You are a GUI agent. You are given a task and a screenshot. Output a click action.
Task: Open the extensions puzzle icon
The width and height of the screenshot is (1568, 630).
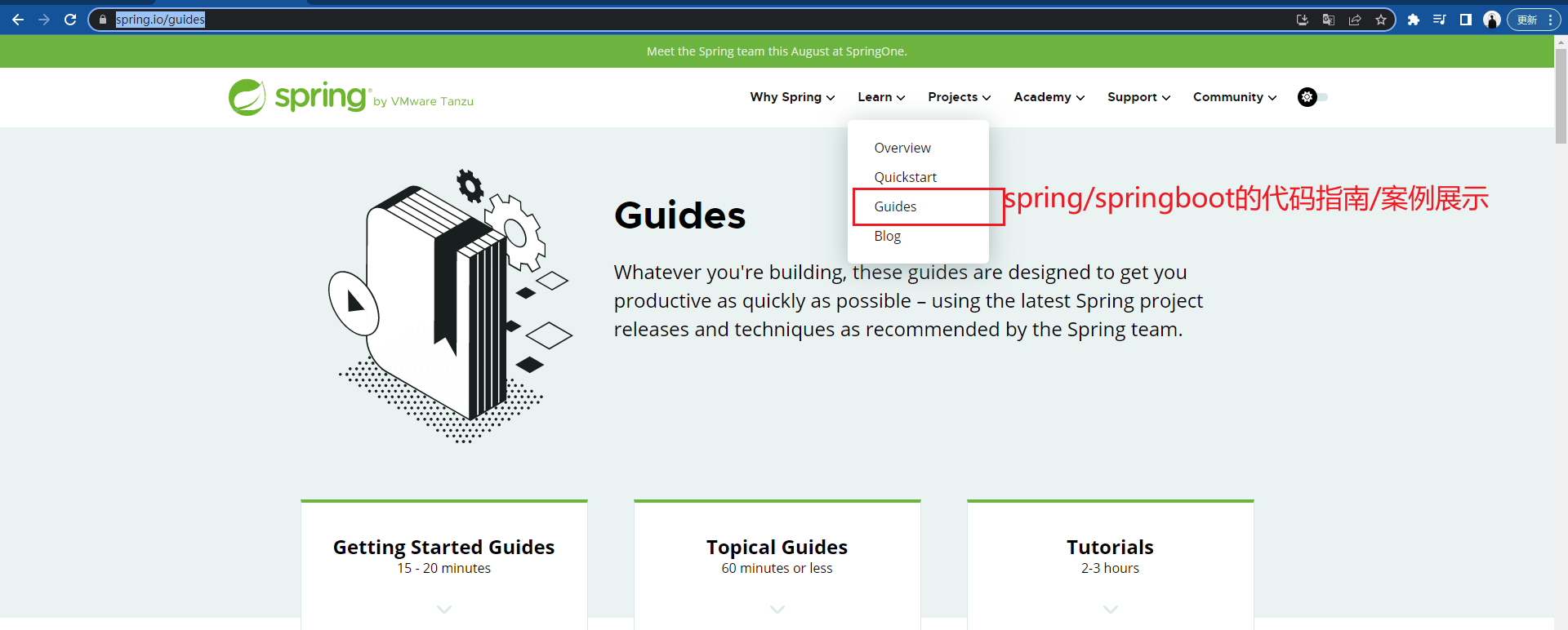1414,20
